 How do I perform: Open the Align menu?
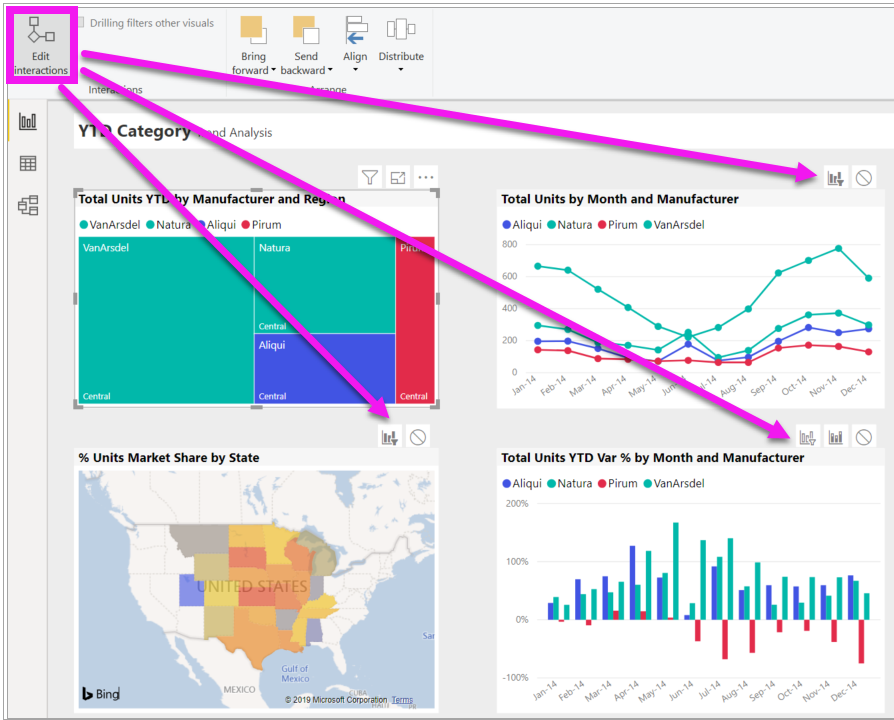tap(355, 44)
